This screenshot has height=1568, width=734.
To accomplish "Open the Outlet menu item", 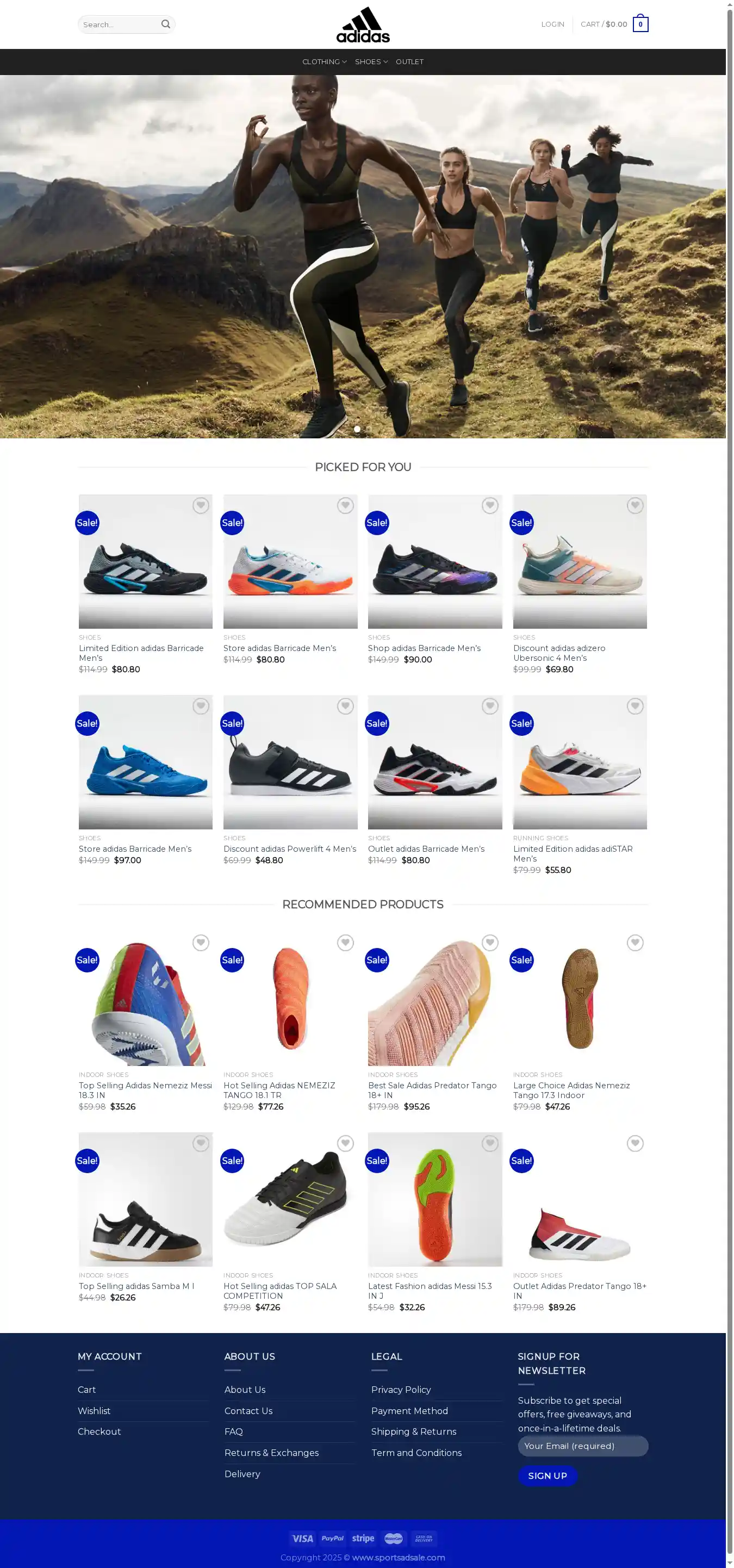I will tap(409, 61).
